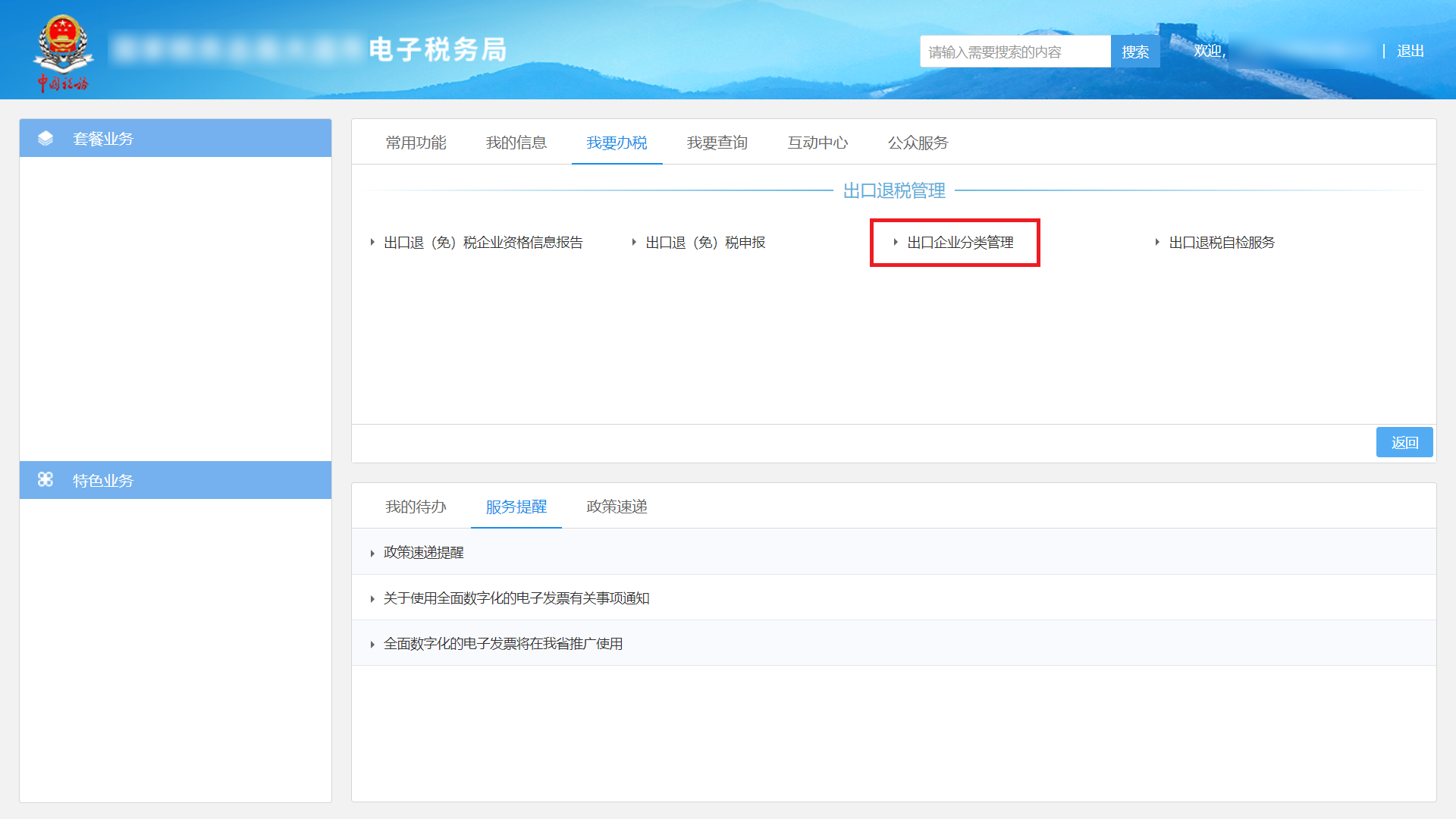The image size is (1456, 819).
Task: 打开红框标注的"出口企业分类管理"
Action: (960, 243)
